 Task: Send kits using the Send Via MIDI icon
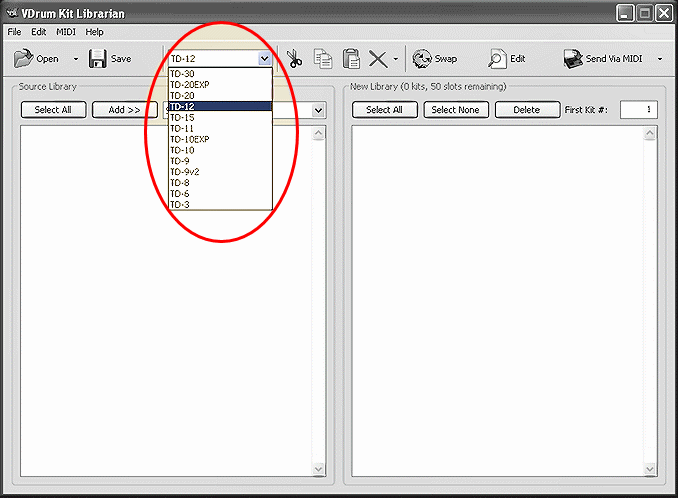point(573,59)
